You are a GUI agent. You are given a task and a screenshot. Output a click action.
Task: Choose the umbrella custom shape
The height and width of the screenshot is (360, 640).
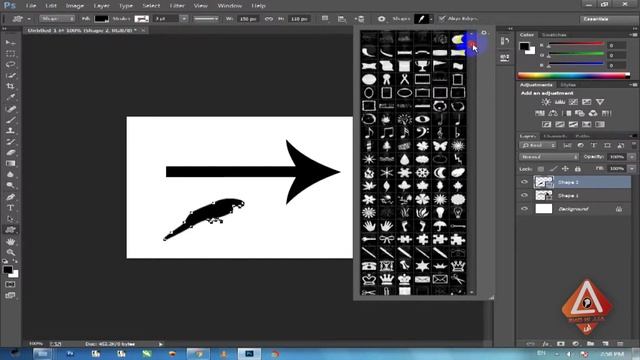click(x=440, y=226)
